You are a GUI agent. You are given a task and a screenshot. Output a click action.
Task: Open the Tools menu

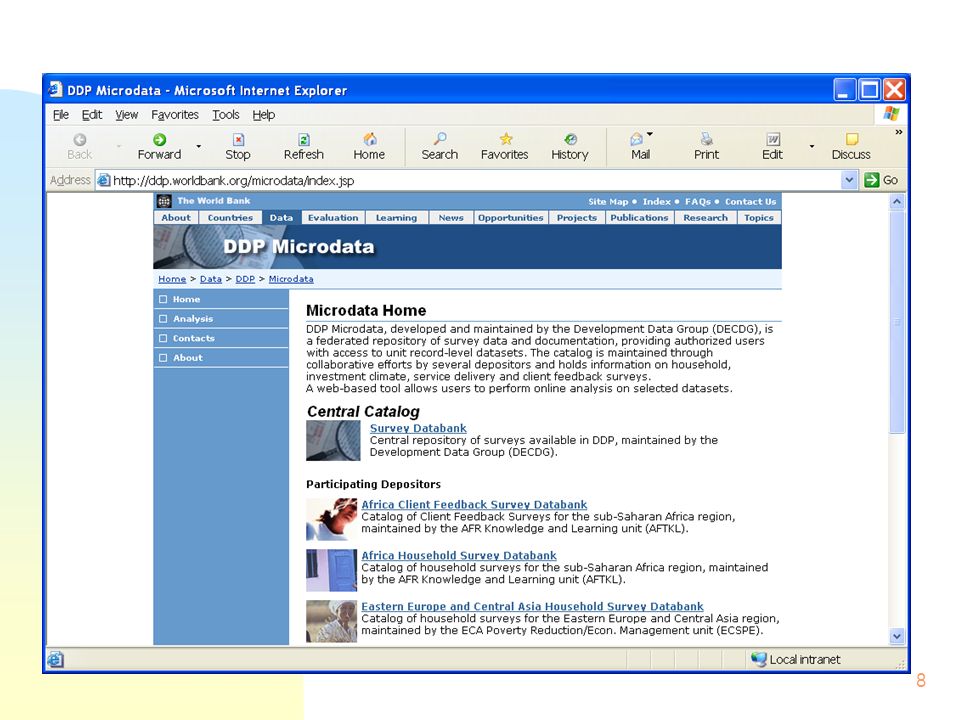tap(226, 114)
